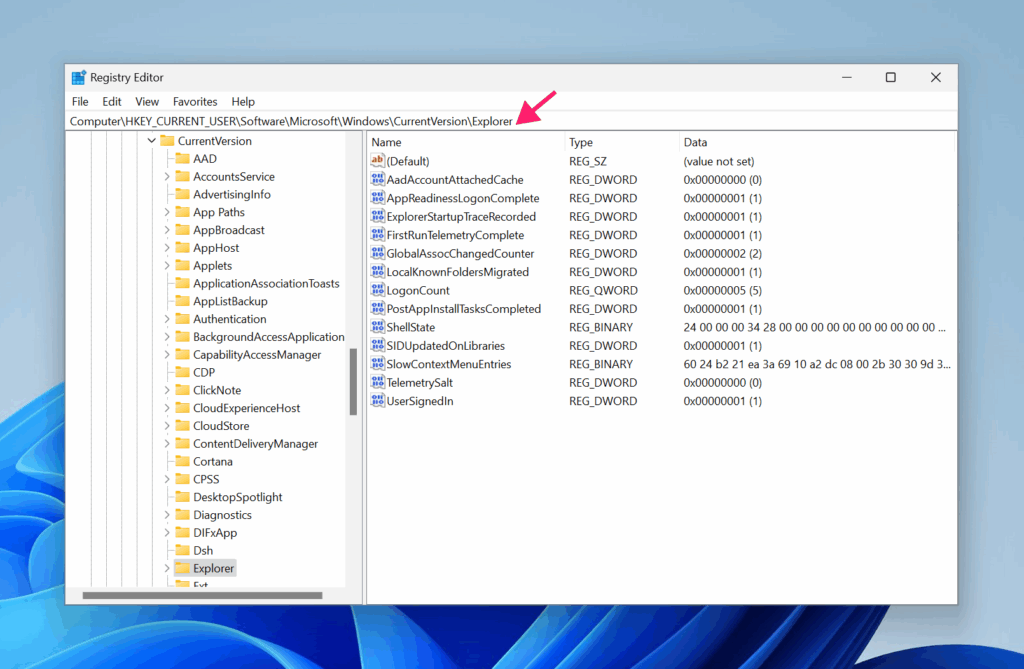Click the data 0x00000002 (2)
Image resolution: width=1024 pixels, height=669 pixels.
pyautogui.click(x=722, y=253)
